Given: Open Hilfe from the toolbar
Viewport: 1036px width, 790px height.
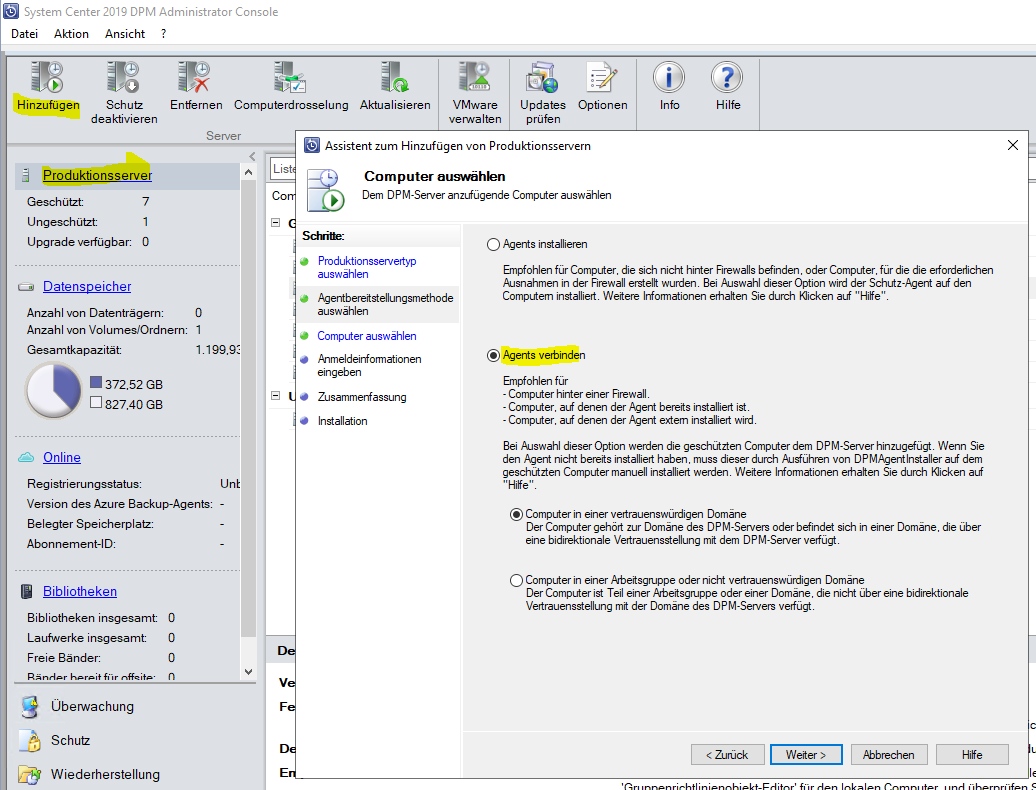Looking at the screenshot, I should (727, 77).
